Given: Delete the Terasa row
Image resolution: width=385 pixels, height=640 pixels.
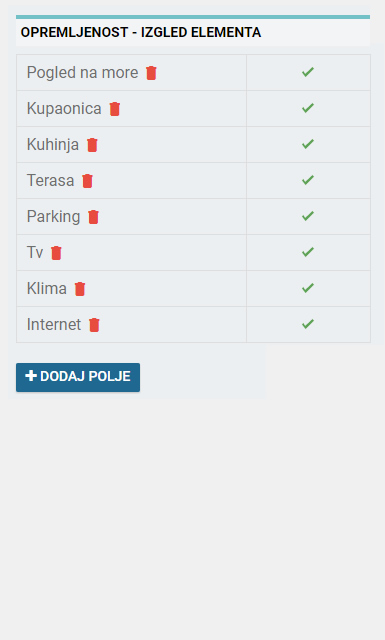Looking at the screenshot, I should 87,181.
